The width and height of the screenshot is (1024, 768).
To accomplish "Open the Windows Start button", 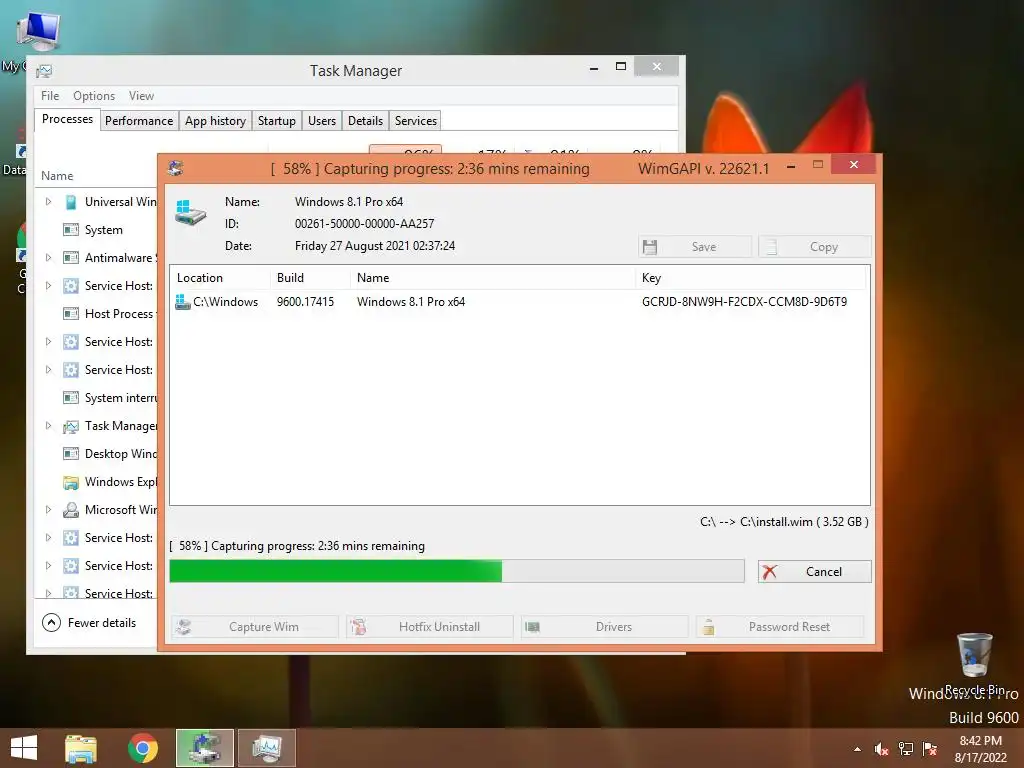I will [24, 748].
